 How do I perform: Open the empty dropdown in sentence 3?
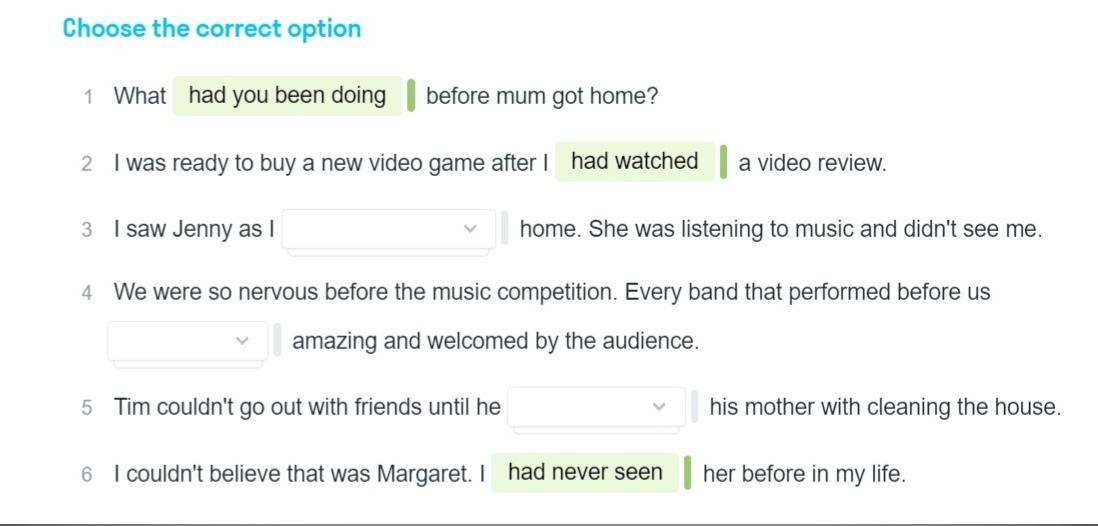click(x=388, y=229)
